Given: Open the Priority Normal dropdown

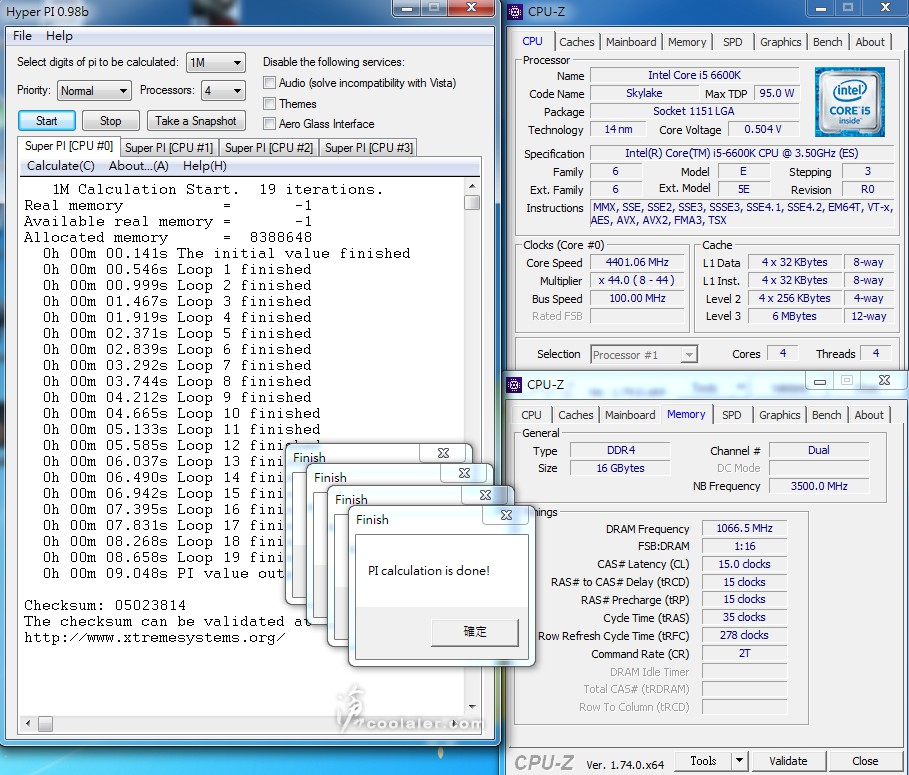Looking at the screenshot, I should pyautogui.click(x=94, y=91).
